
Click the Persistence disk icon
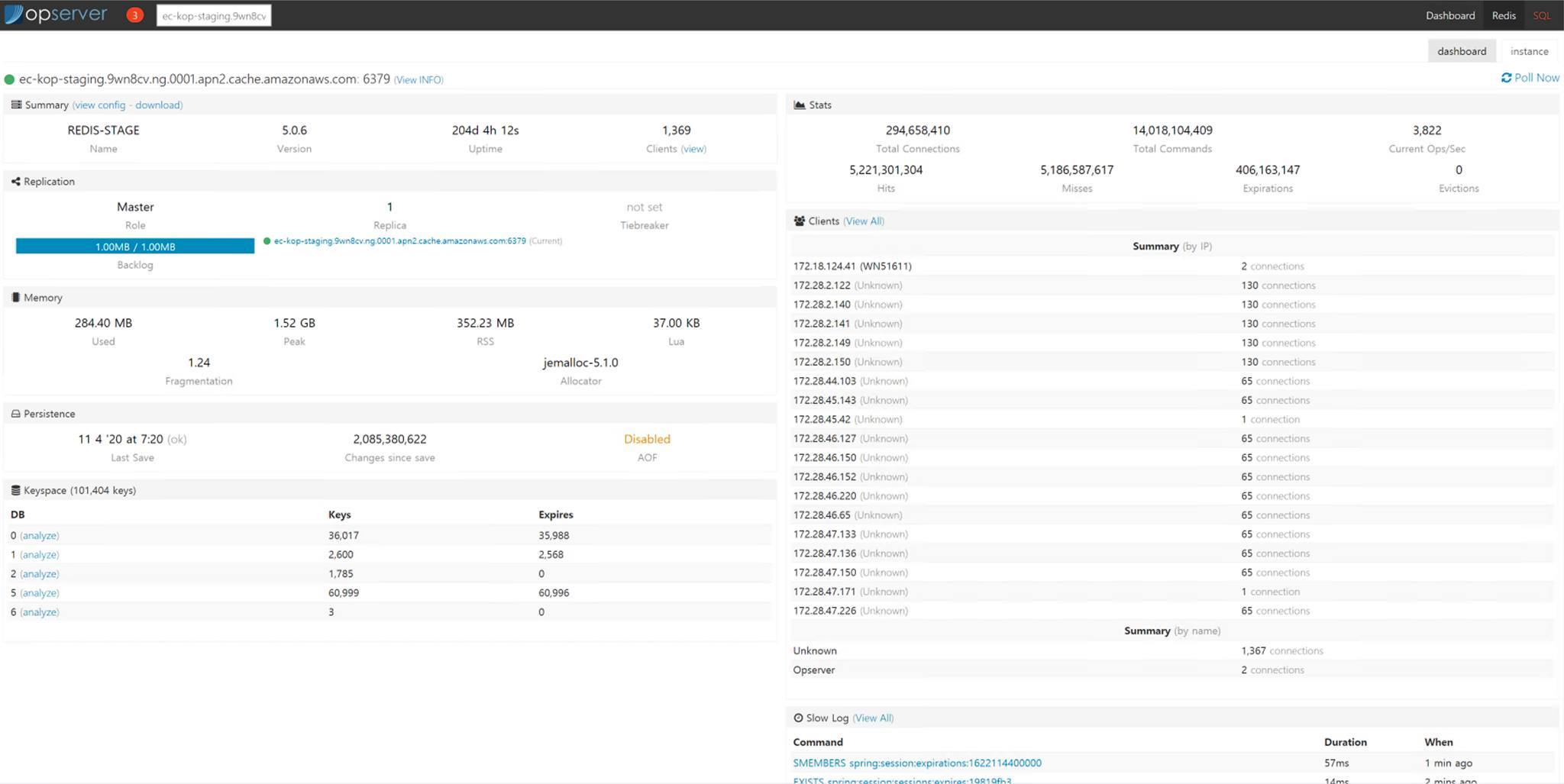coord(15,414)
